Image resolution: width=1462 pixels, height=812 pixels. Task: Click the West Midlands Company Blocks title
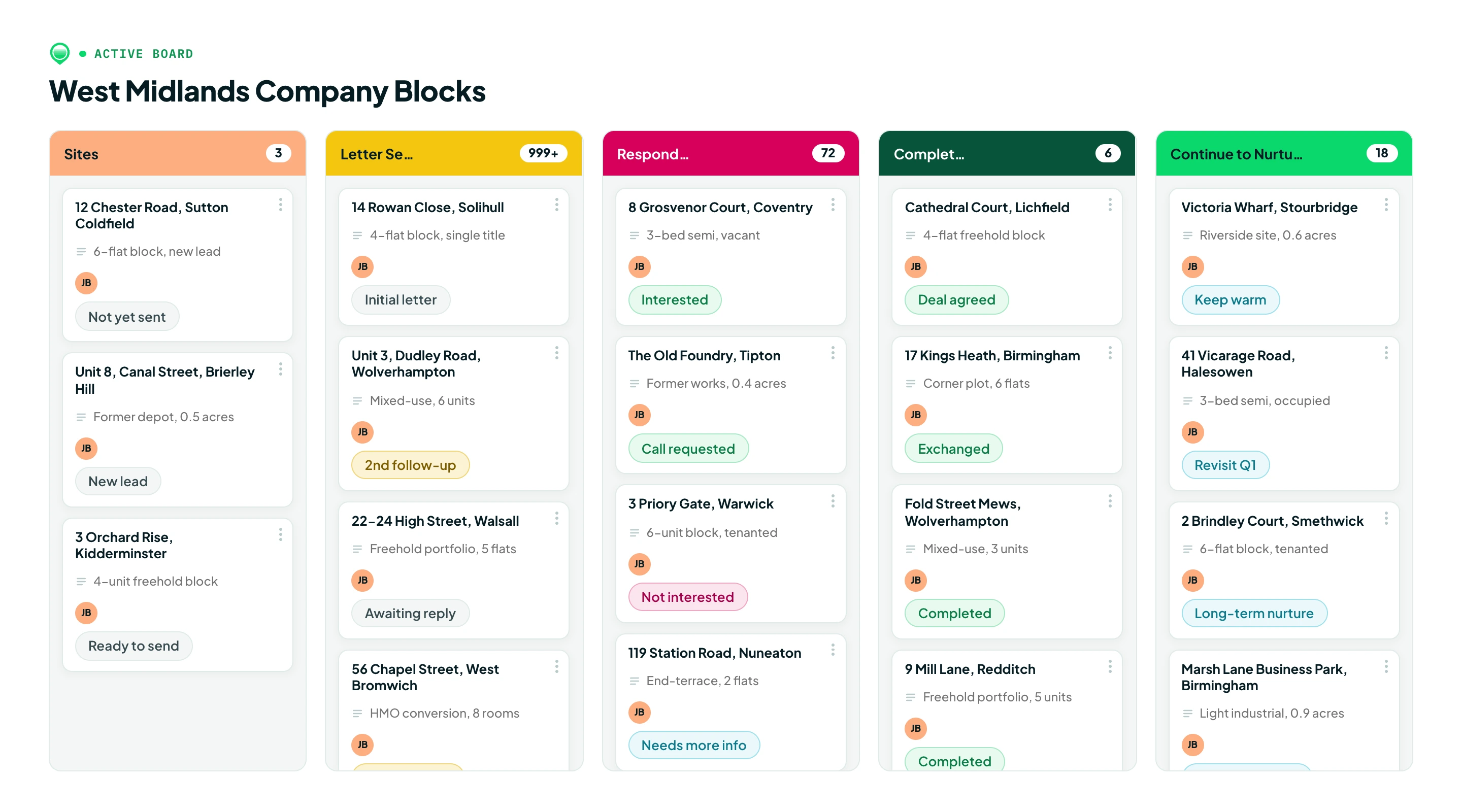pos(268,91)
